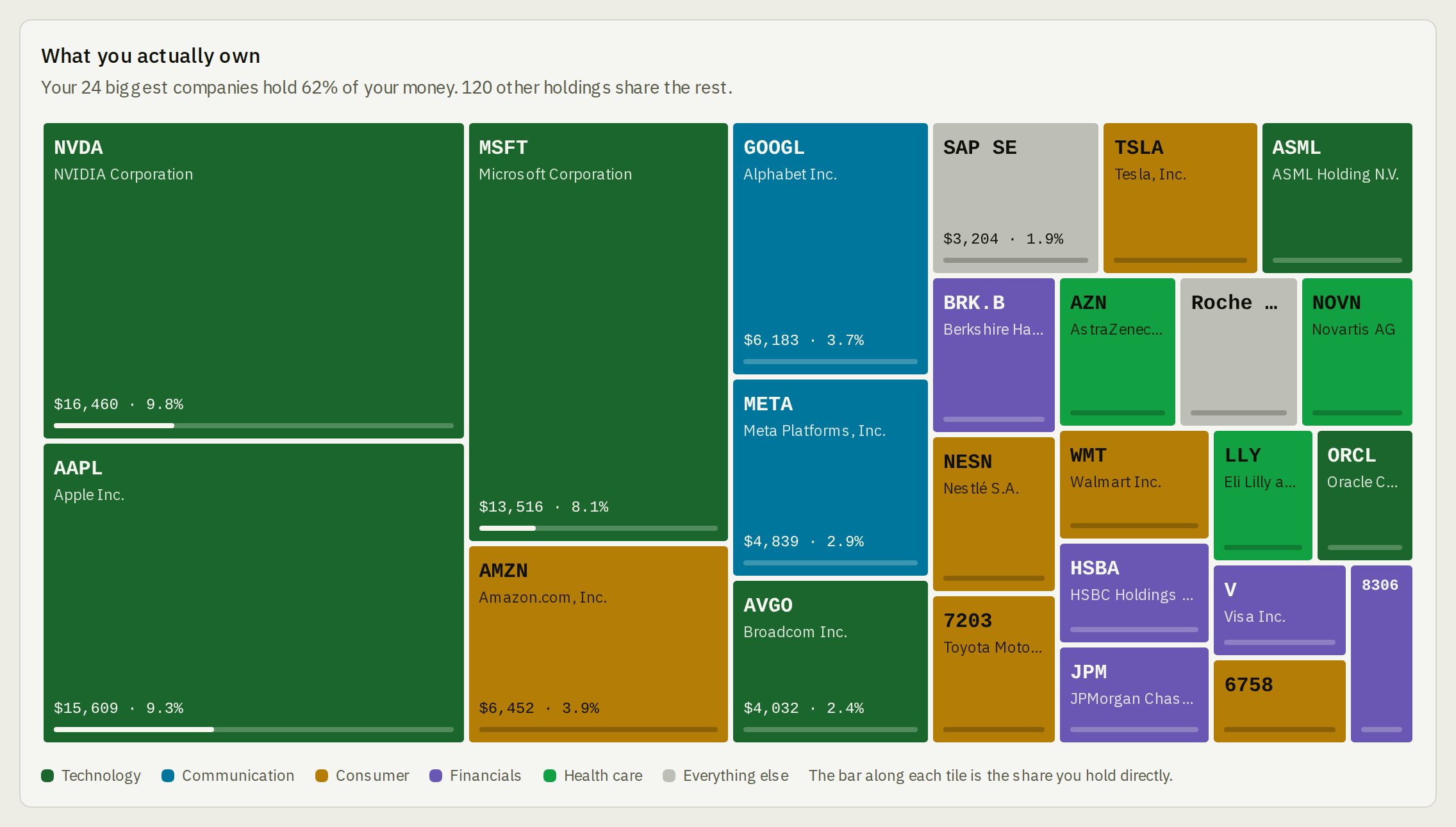Click the Everything else legend swatch
Screen dimensions: 1456x827
pos(669,776)
